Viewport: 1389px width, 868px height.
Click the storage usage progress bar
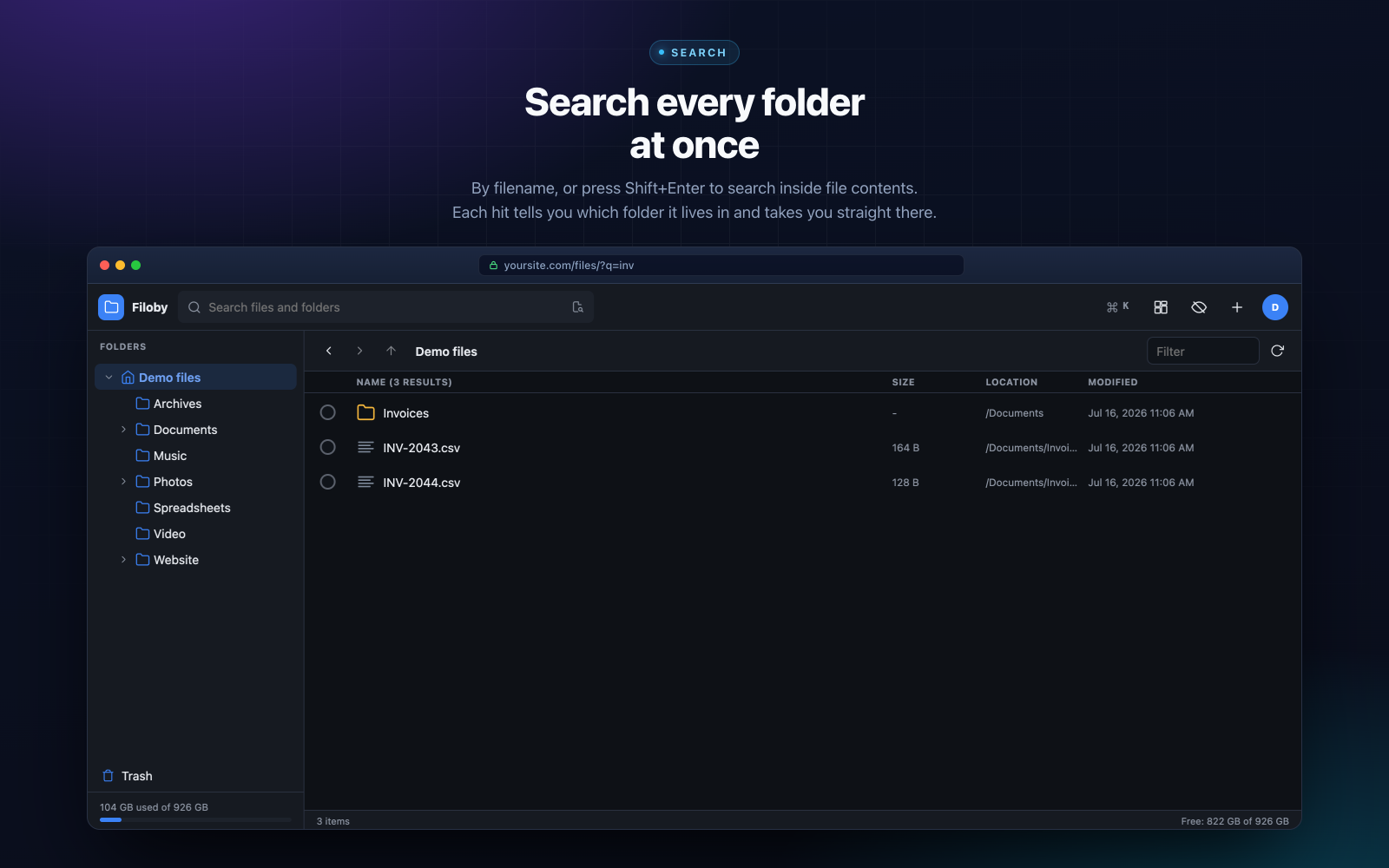tap(195, 819)
